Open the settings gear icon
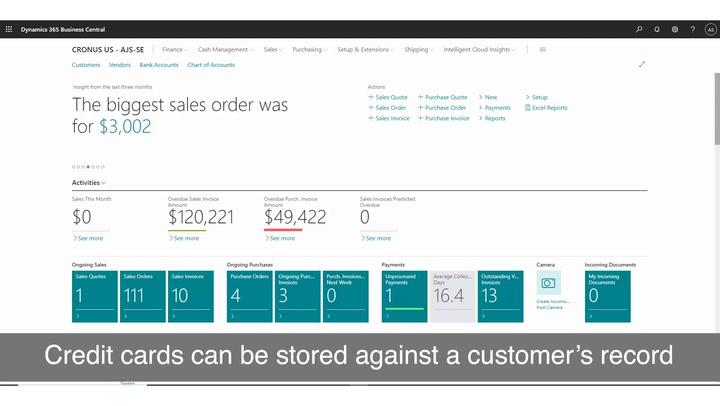720x406 pixels. click(675, 29)
